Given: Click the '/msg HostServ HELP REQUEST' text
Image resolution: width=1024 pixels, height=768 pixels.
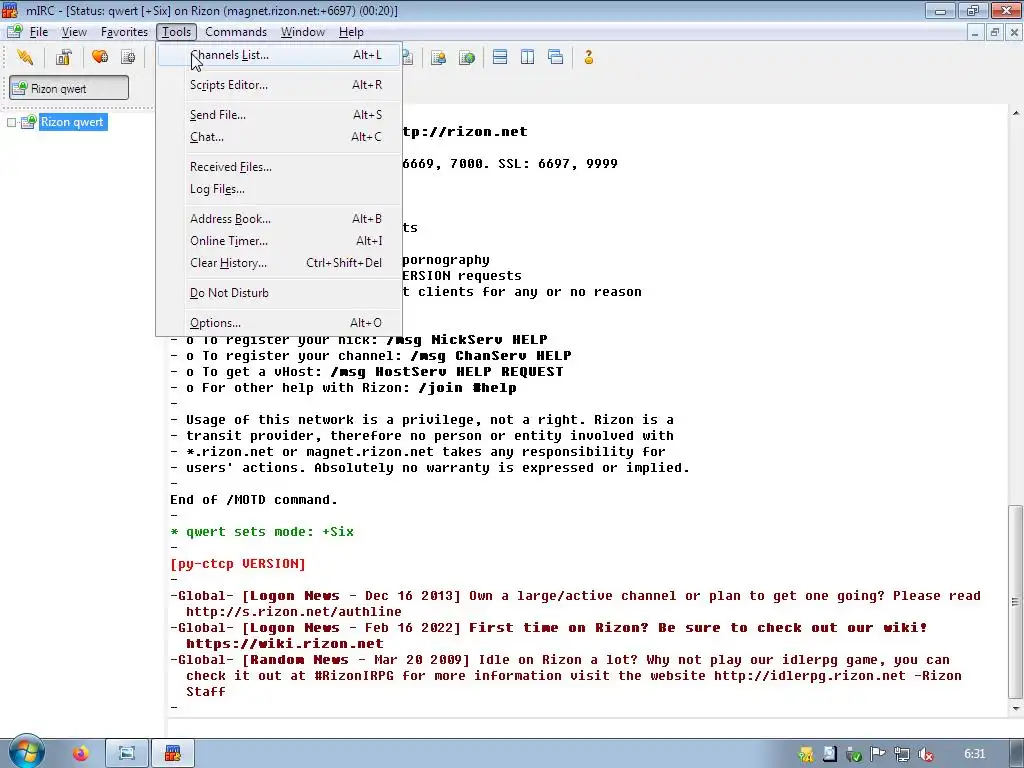Looking at the screenshot, I should tap(447, 372).
